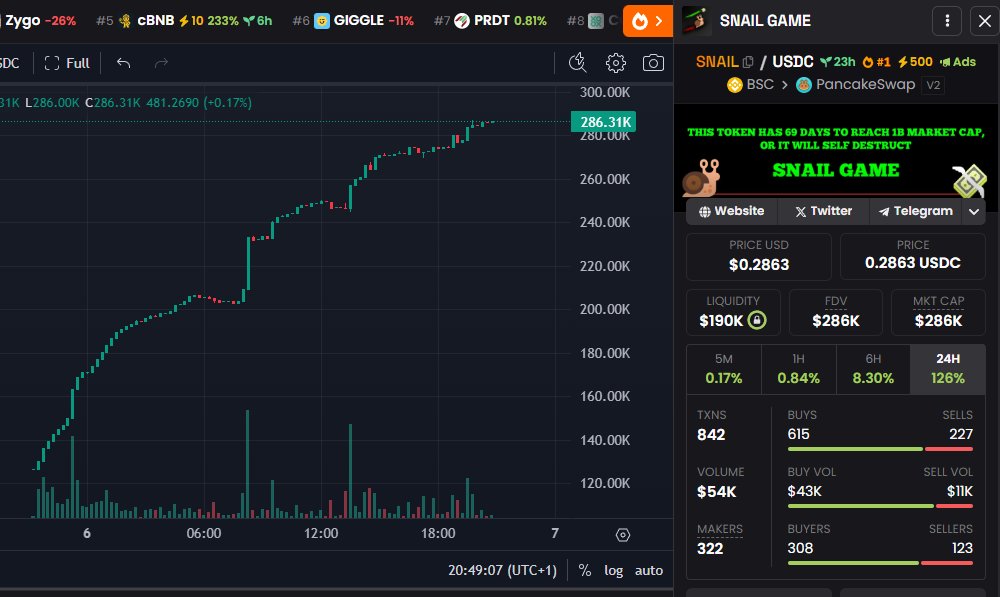Viewport: 1000px width, 597px height.
Task: Copy the SNAIL token address icon
Action: (x=748, y=62)
